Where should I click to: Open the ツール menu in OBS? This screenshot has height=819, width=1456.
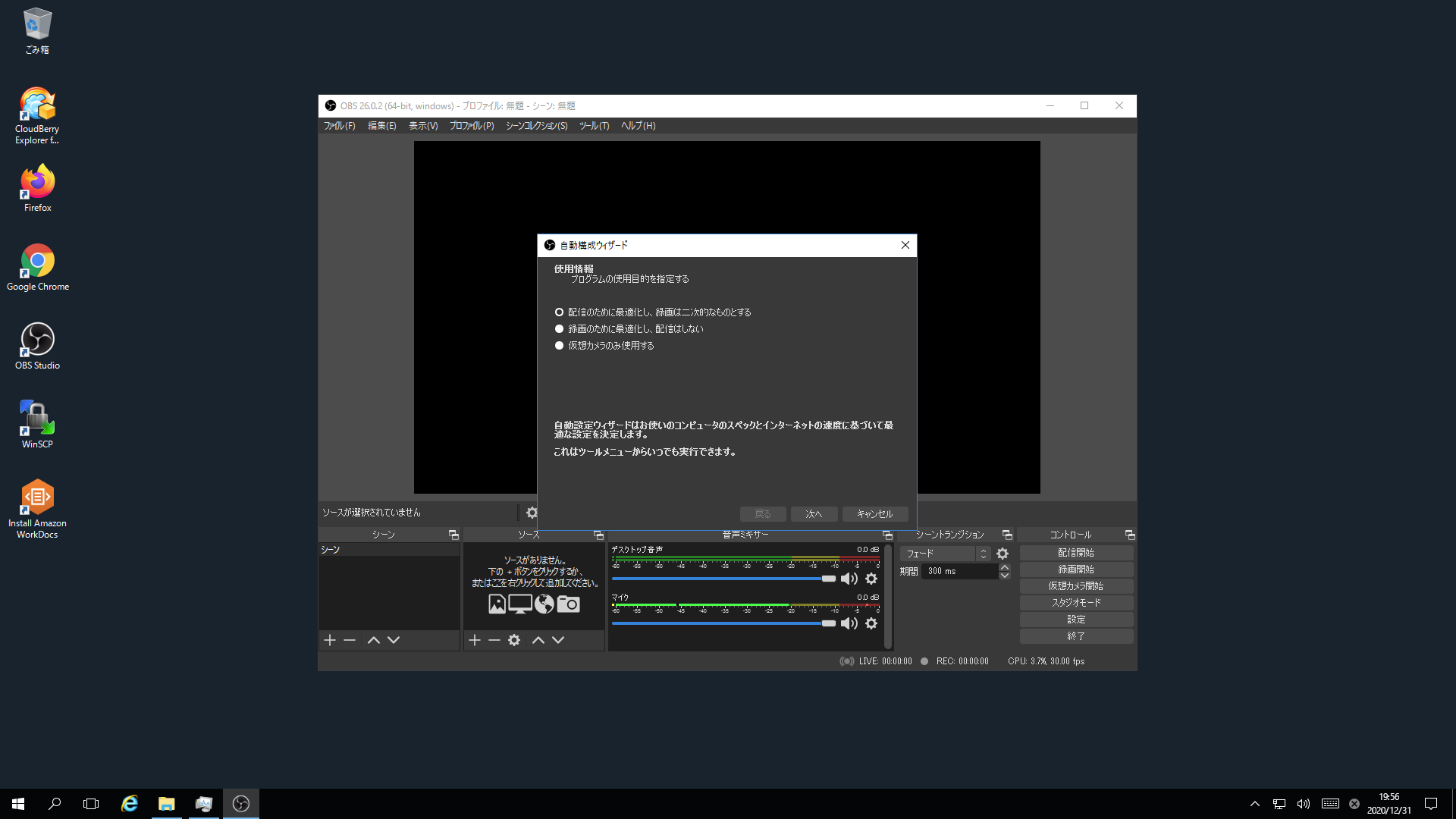592,125
